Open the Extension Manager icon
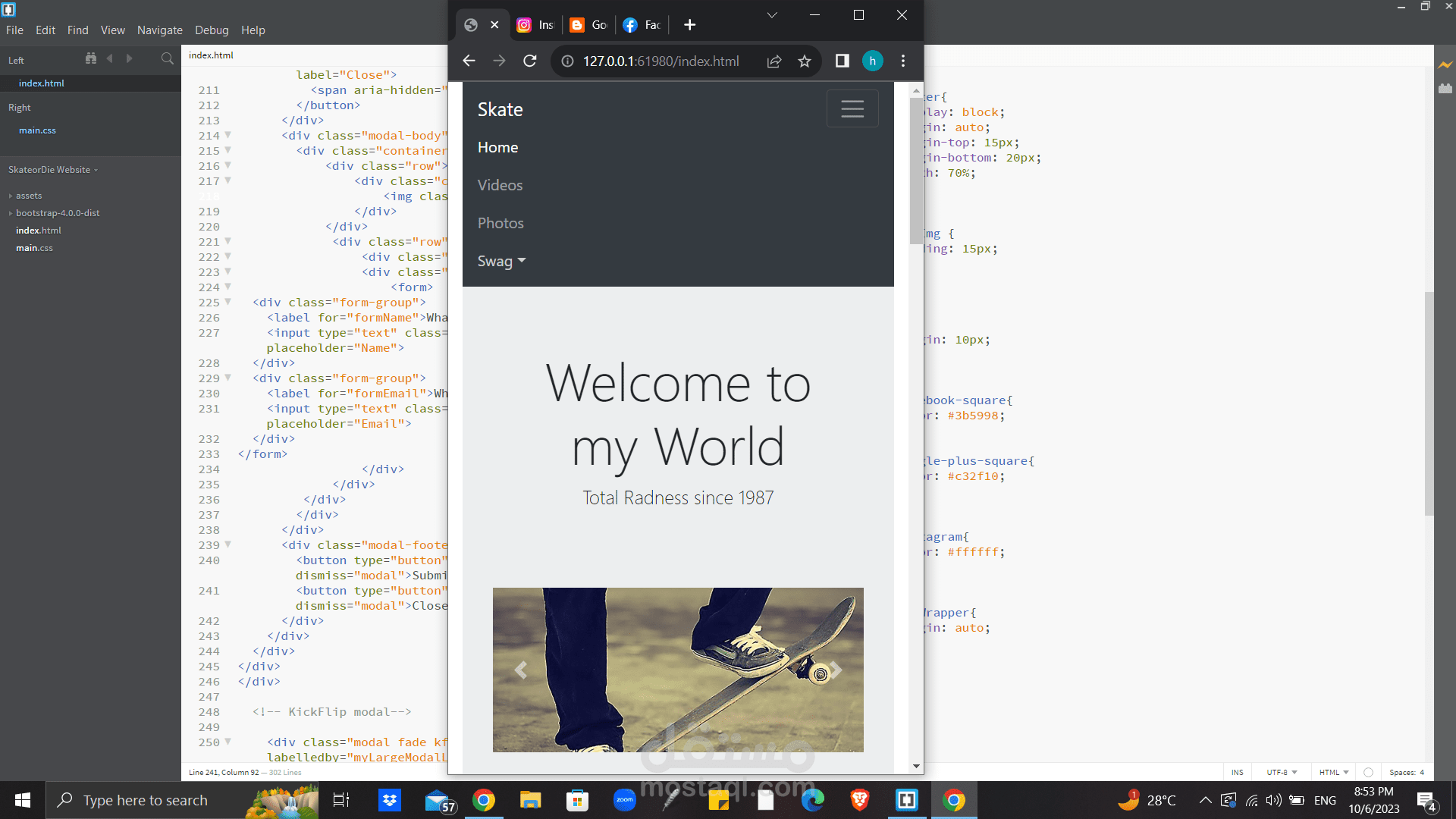This screenshot has width=1456, height=819. (x=1445, y=89)
